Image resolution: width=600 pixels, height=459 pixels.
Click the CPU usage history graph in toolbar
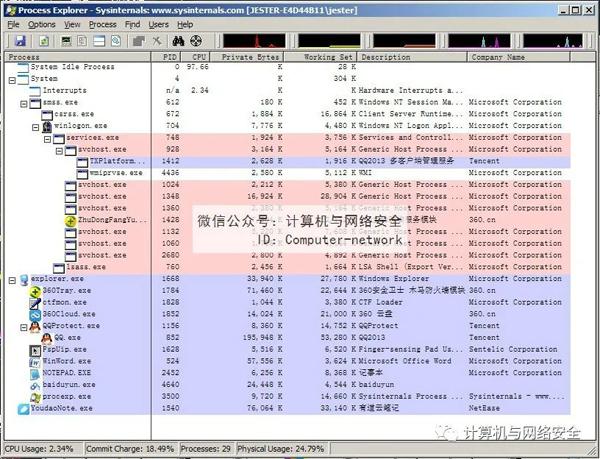pos(255,40)
